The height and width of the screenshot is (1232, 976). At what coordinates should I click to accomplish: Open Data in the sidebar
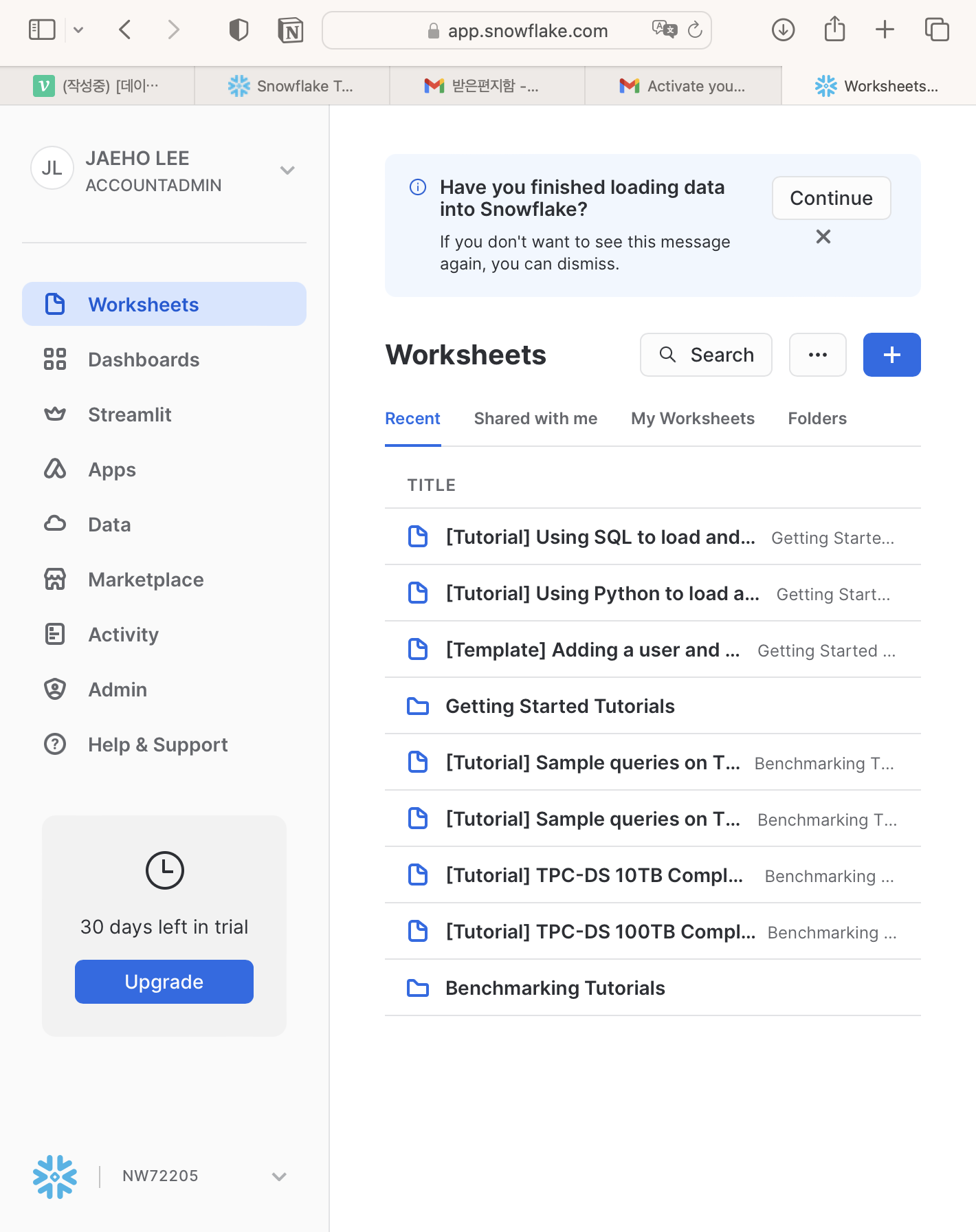[164, 524]
